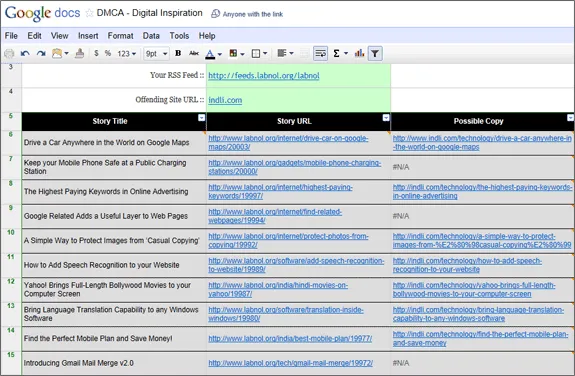Open the feeds.labnol.org/labnol feed link
Viewport: 575px width, 376px height.
pyautogui.click(x=264, y=76)
